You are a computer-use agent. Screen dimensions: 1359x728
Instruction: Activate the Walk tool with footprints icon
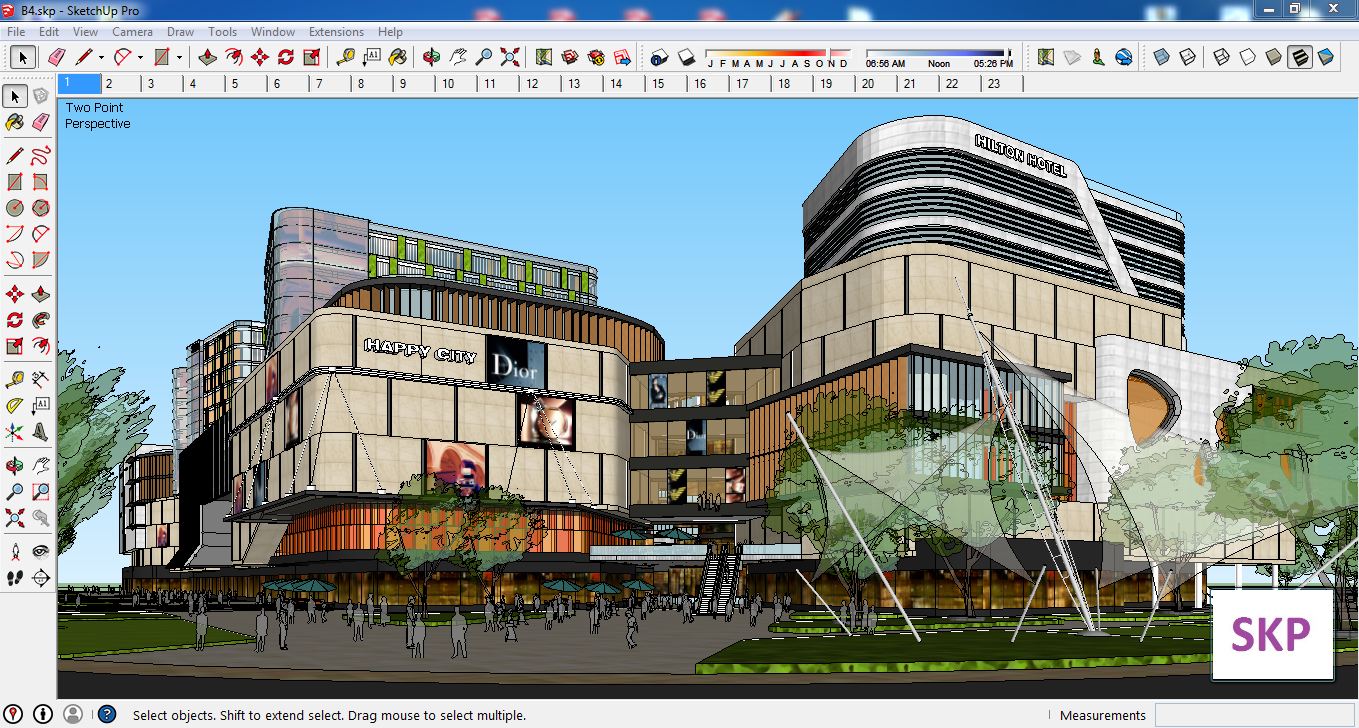tap(15, 577)
